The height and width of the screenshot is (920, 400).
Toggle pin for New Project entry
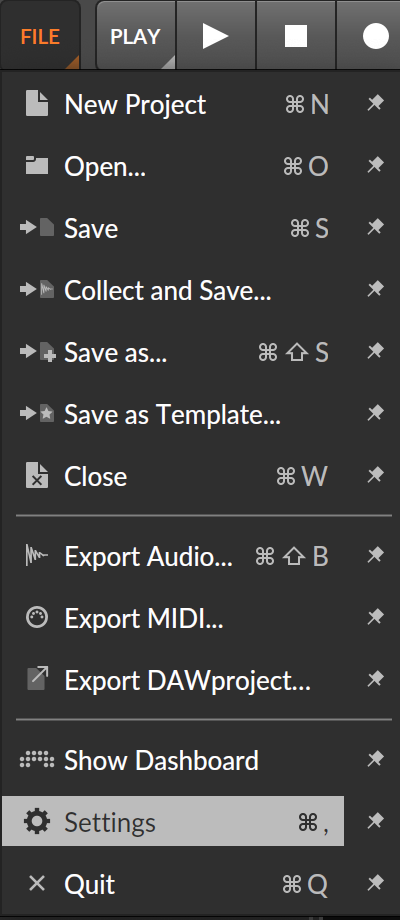pyautogui.click(x=375, y=104)
